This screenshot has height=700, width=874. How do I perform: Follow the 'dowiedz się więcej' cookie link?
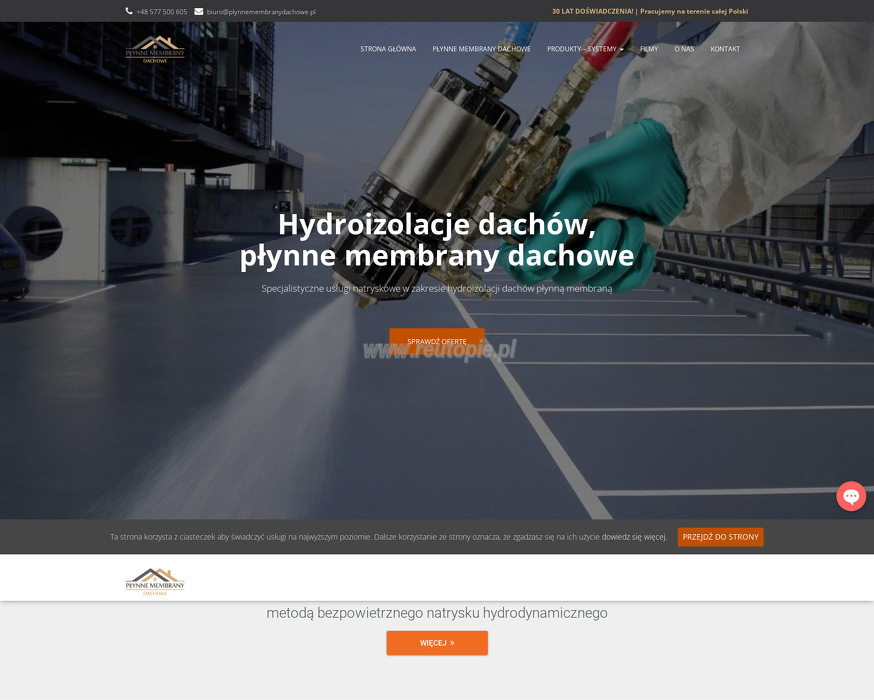coord(634,537)
